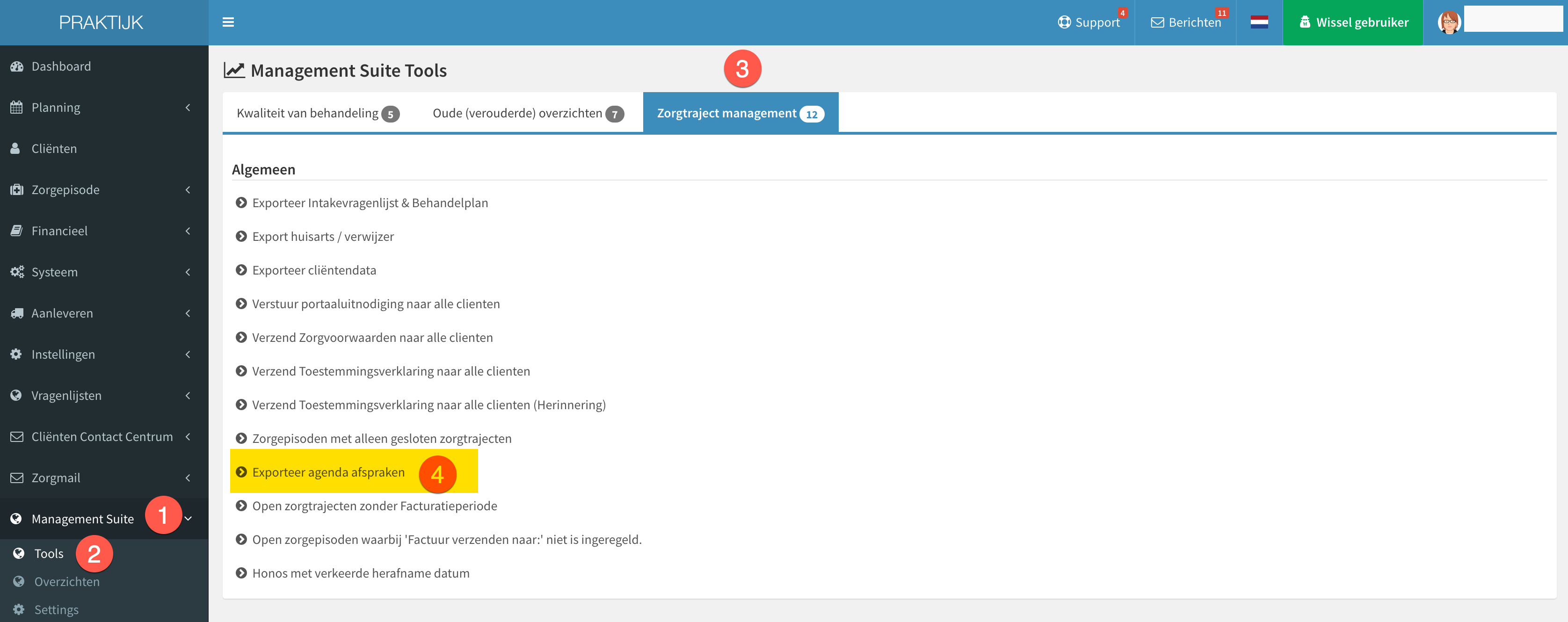The width and height of the screenshot is (1568, 622).
Task: Click the Dashboard menu label
Action: coord(61,66)
